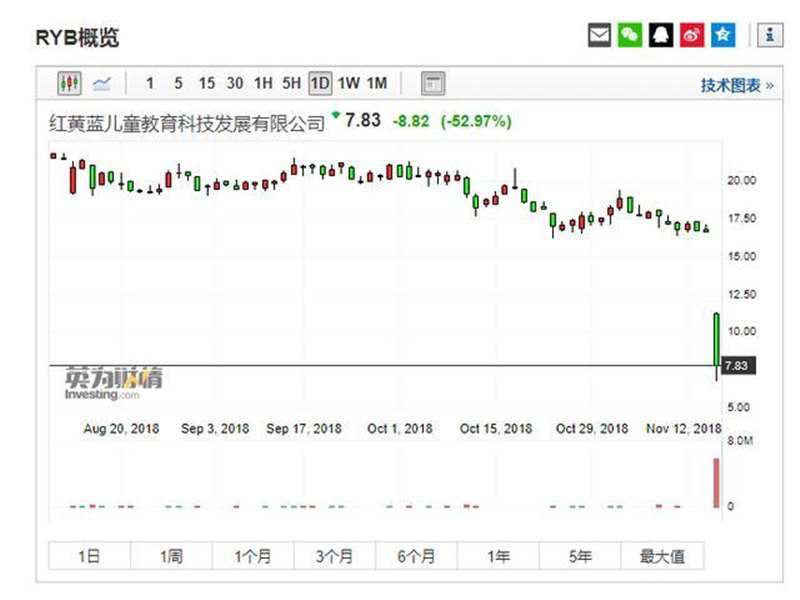Select 5H interval

292,83
